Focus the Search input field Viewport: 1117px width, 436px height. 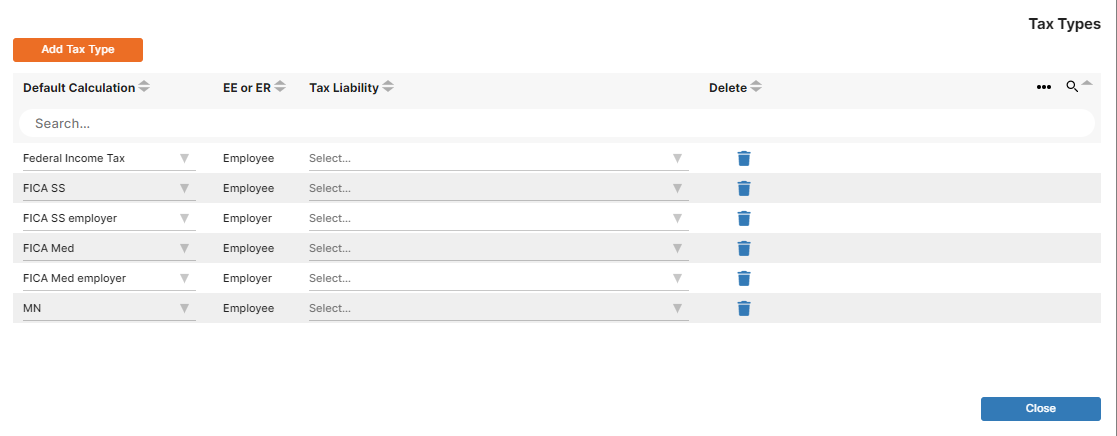[x=556, y=123]
